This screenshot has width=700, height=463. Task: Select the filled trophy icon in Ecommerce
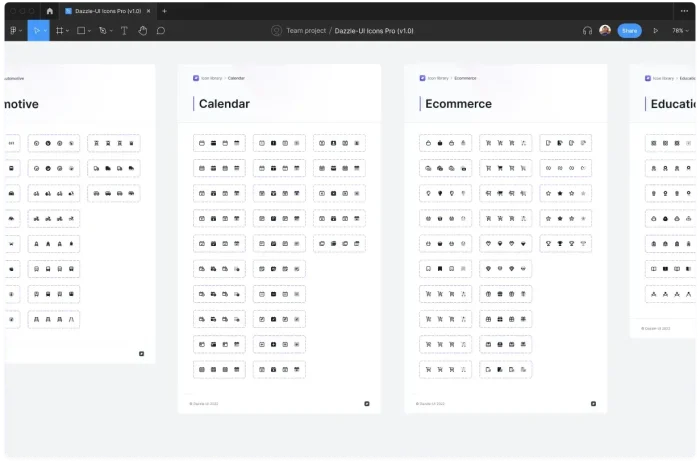(560, 244)
